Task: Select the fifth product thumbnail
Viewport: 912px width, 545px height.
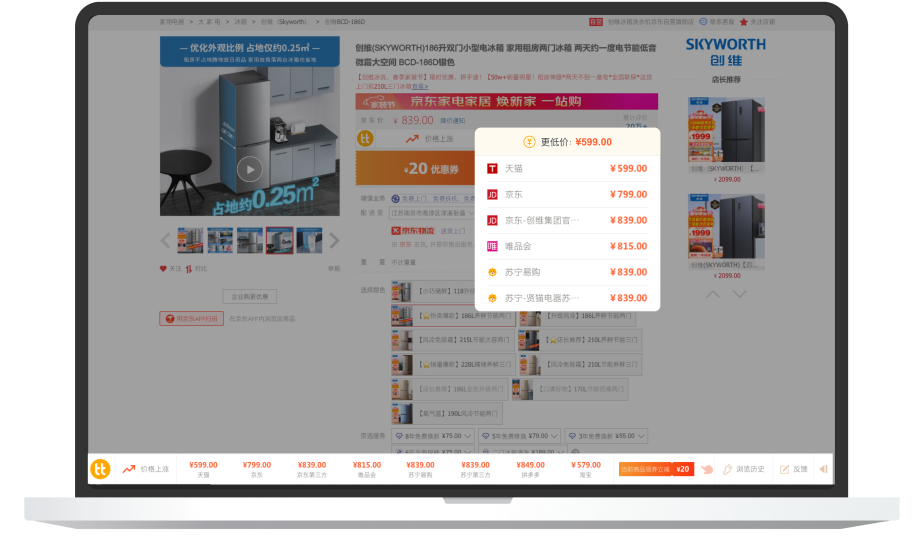Action: point(309,240)
